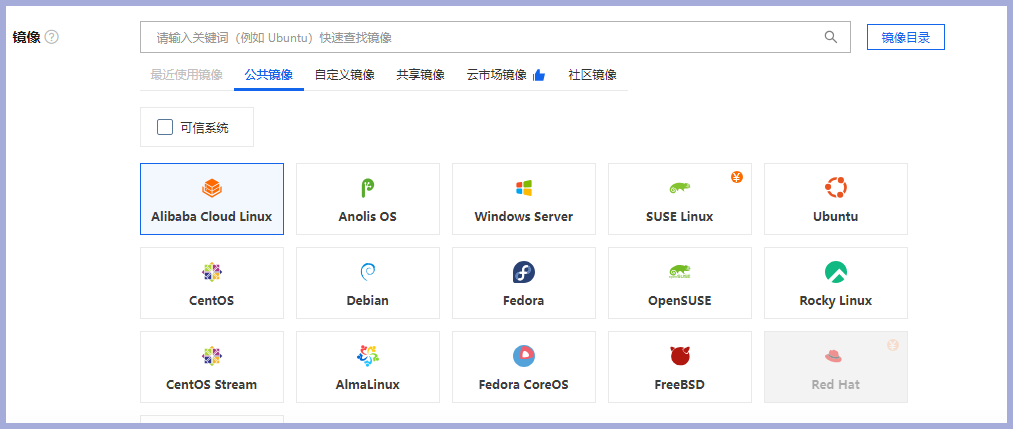Select the Alibaba Cloud Linux label text

coord(212,216)
